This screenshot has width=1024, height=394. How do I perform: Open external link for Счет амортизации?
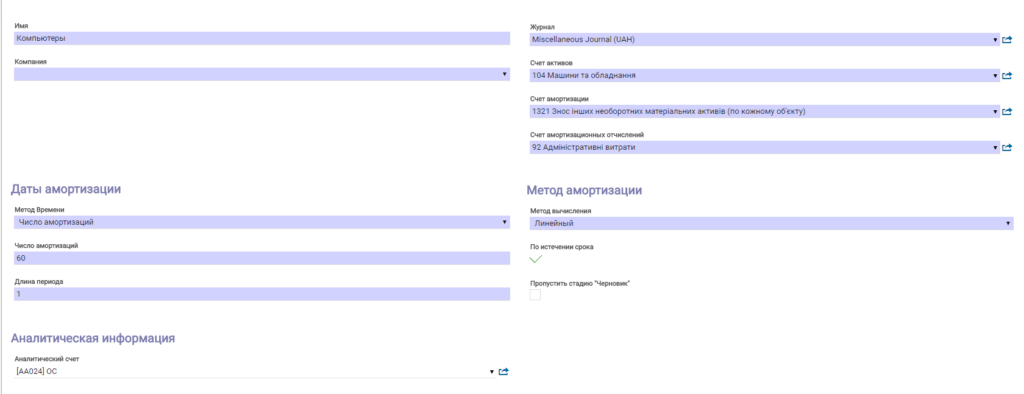tap(1008, 112)
